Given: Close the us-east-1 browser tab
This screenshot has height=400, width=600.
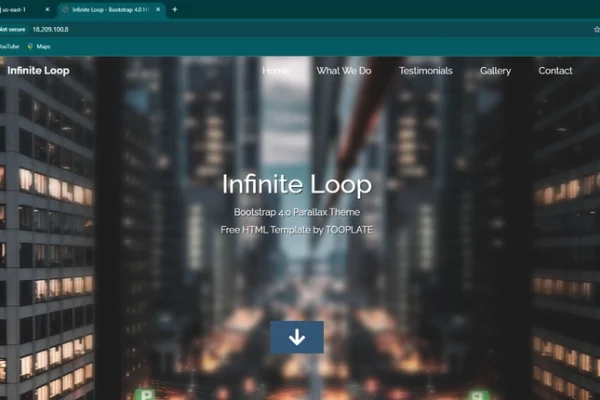Looking at the screenshot, I should pyautogui.click(x=47, y=10).
